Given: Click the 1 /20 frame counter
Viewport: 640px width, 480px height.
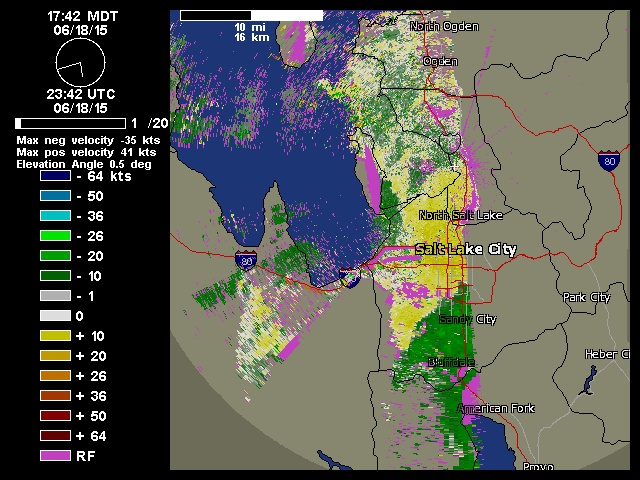Looking at the screenshot, I should click(150, 123).
